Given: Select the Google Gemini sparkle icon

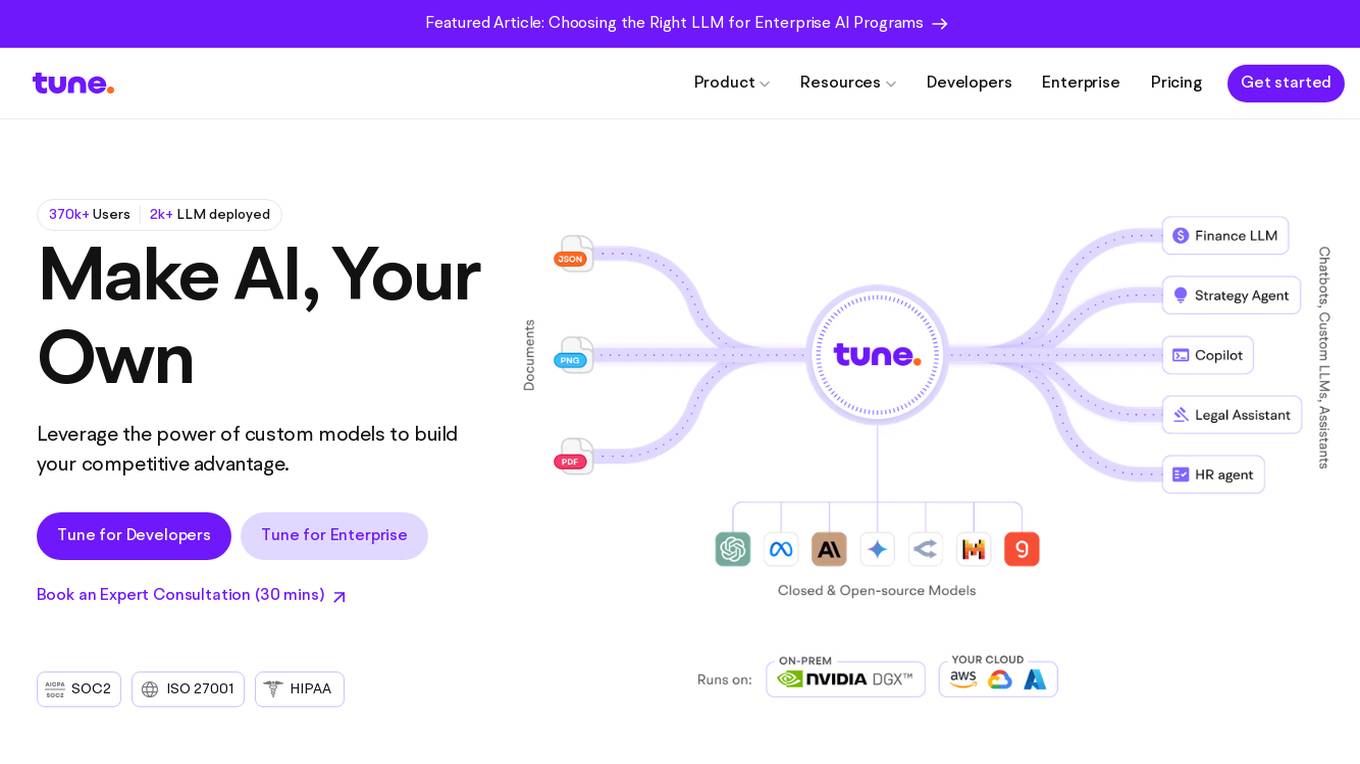Looking at the screenshot, I should click(x=877, y=549).
